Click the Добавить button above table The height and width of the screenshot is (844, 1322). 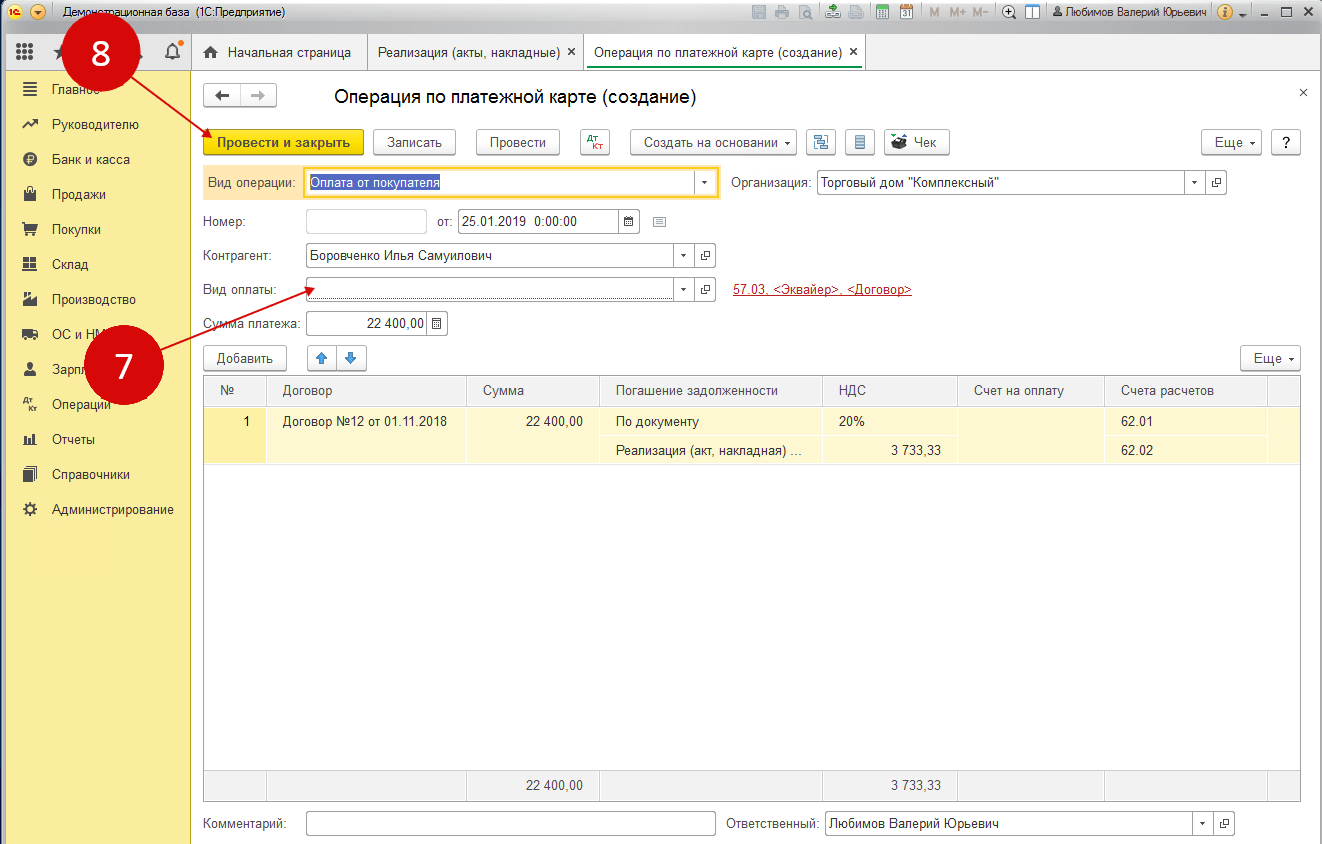click(244, 358)
